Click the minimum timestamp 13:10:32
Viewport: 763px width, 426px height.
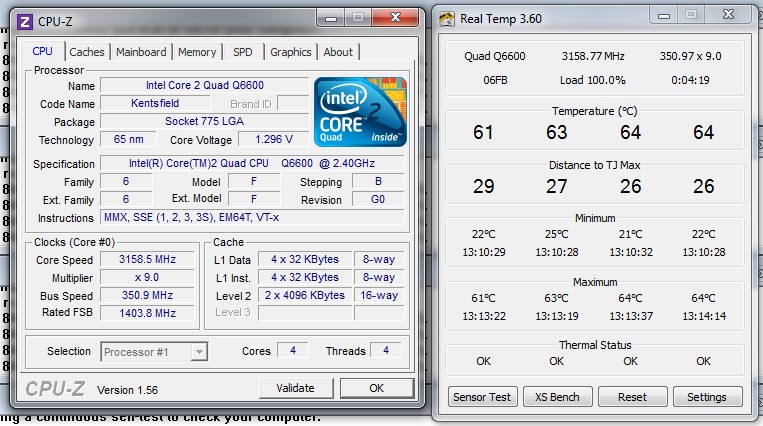click(x=631, y=252)
